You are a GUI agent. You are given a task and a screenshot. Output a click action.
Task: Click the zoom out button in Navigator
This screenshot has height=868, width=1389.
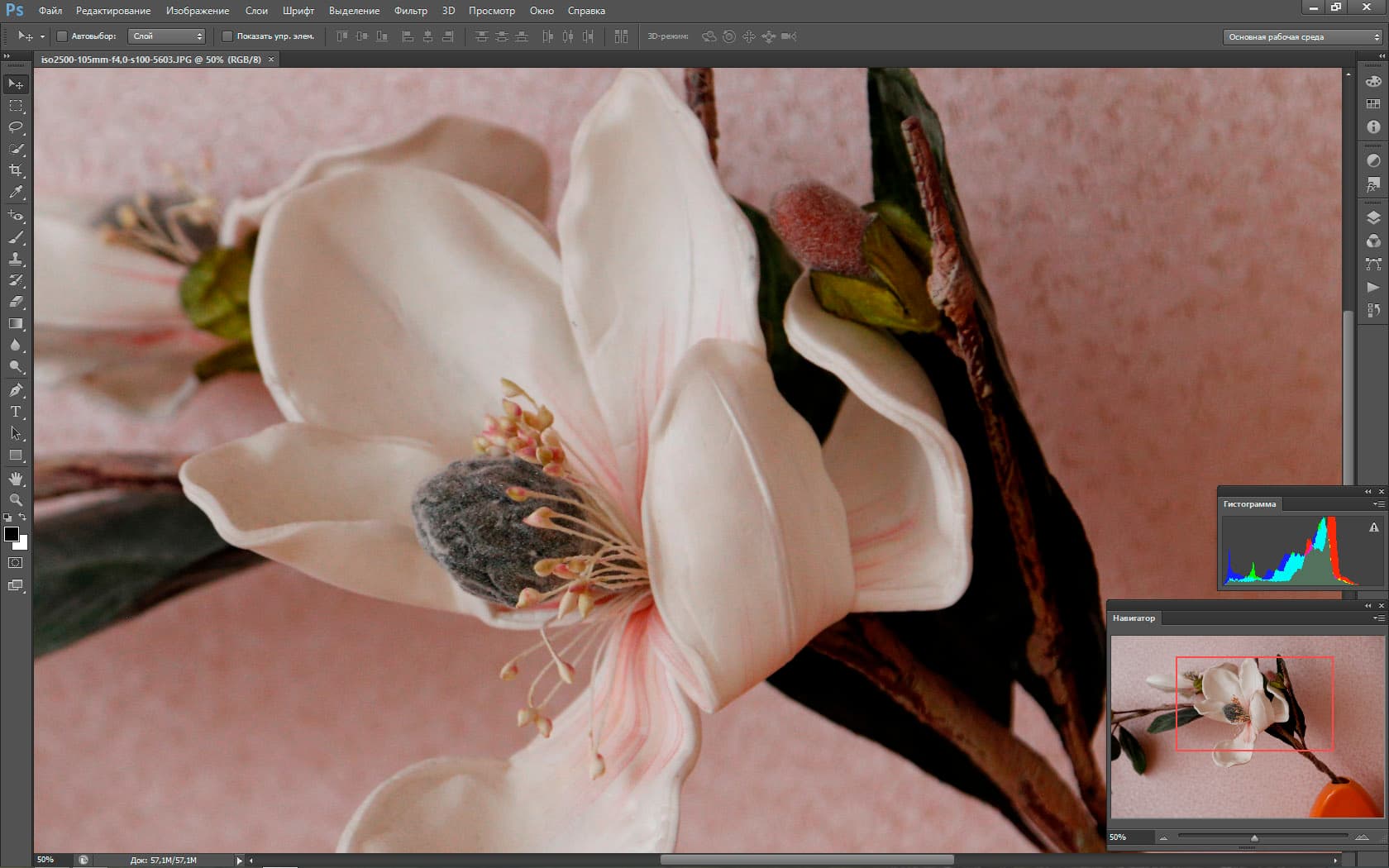(1163, 838)
